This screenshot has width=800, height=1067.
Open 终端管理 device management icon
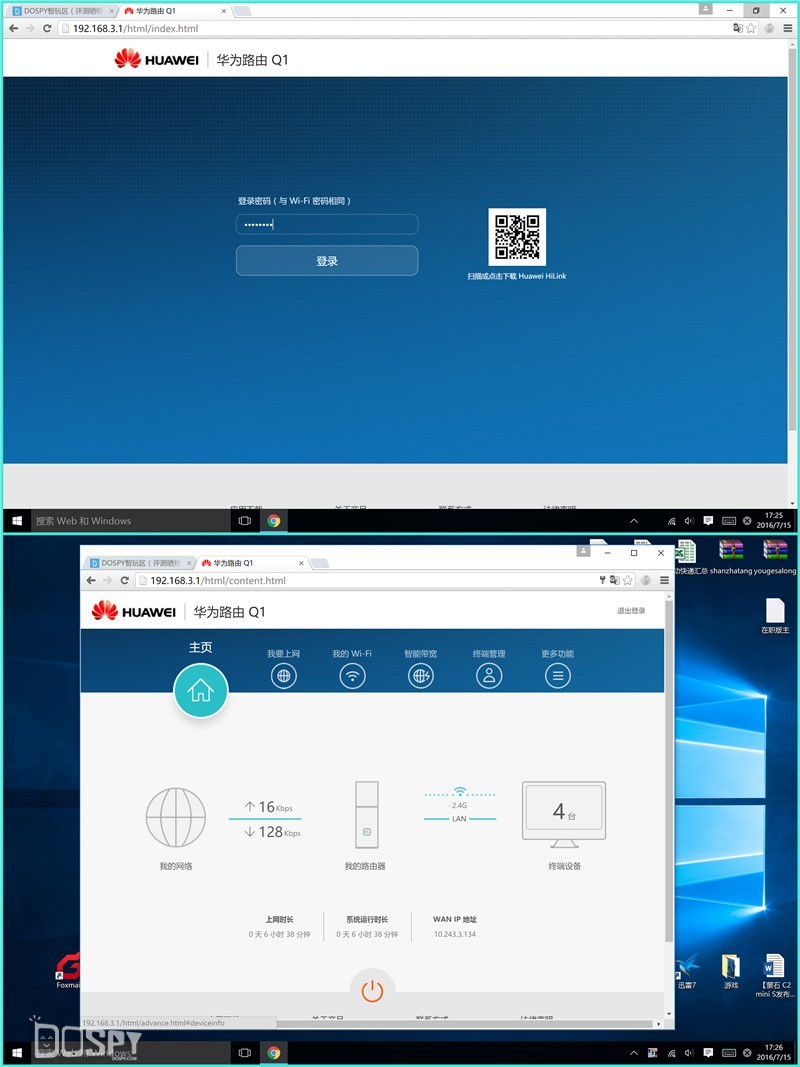point(489,676)
